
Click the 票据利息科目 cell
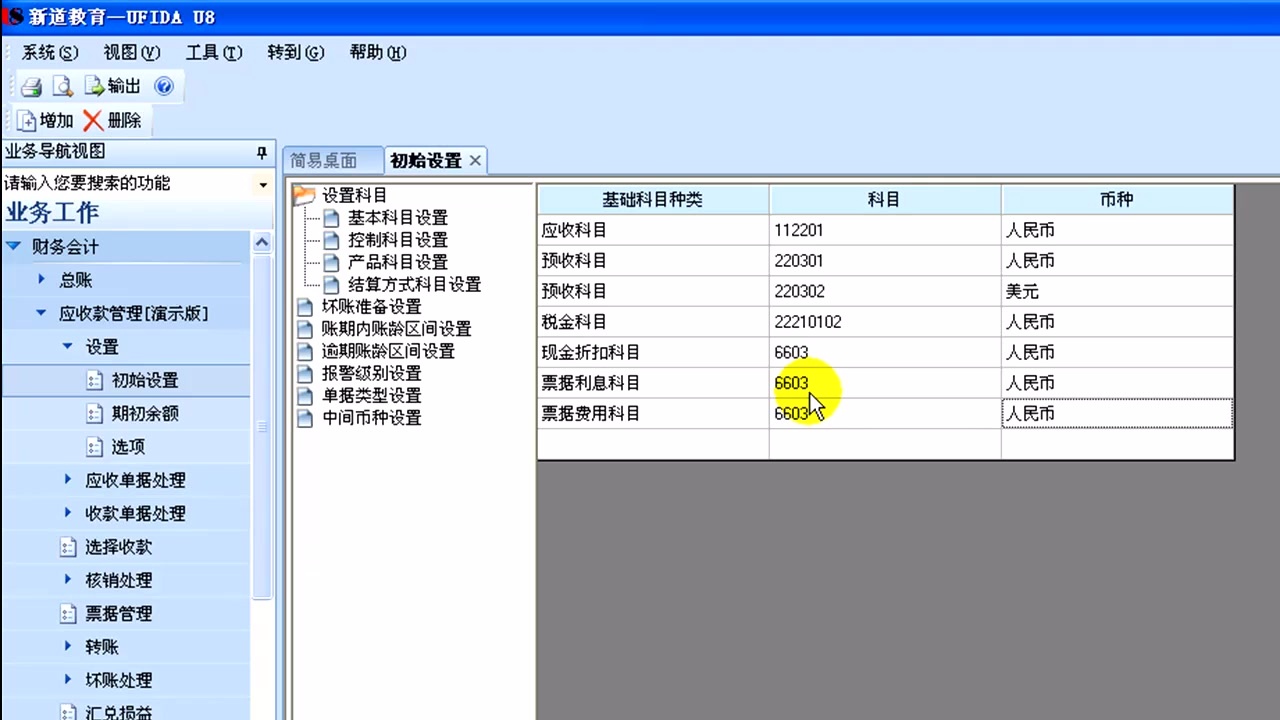point(653,383)
